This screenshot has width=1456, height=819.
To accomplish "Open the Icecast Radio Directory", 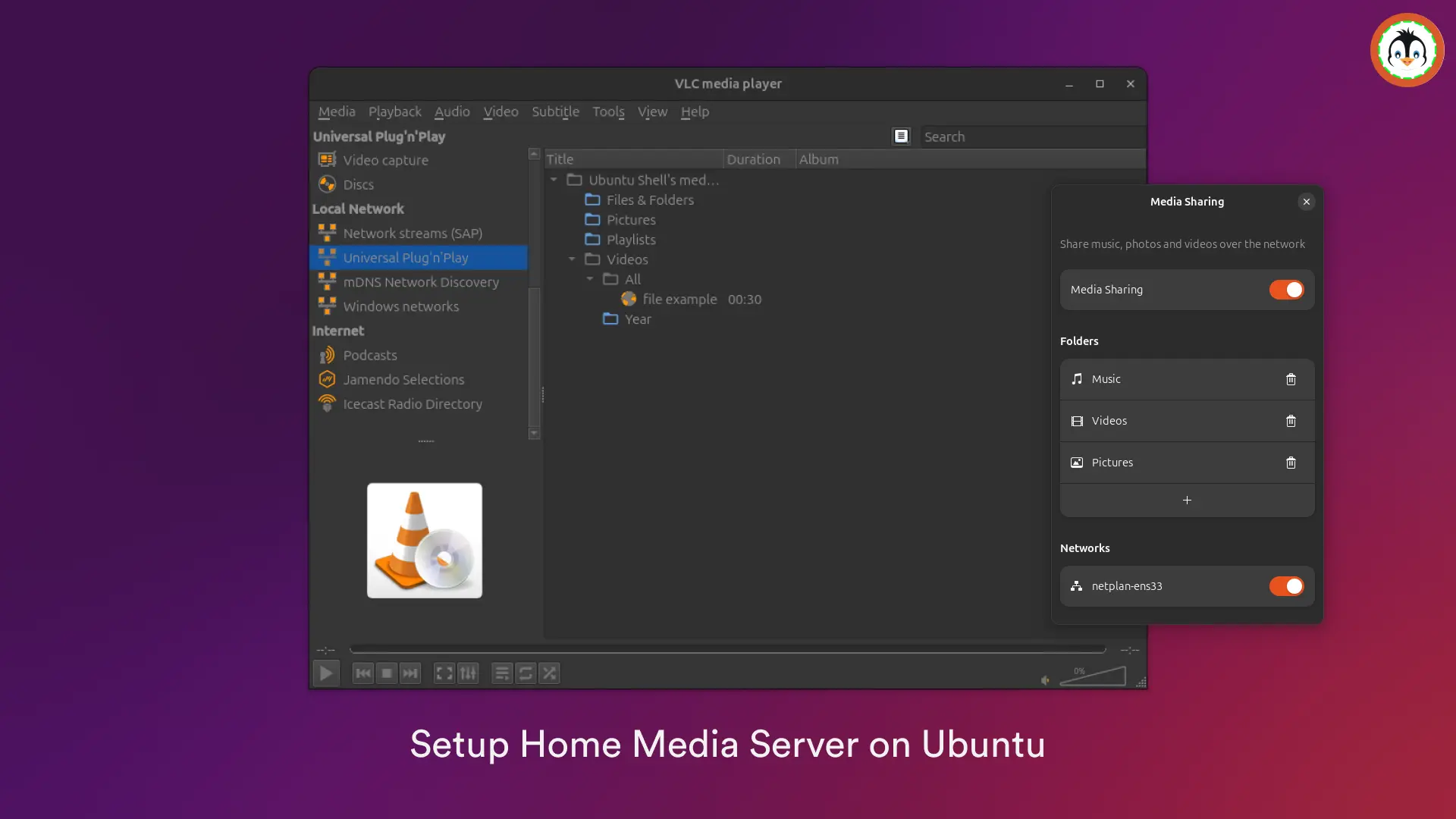I will point(412,404).
